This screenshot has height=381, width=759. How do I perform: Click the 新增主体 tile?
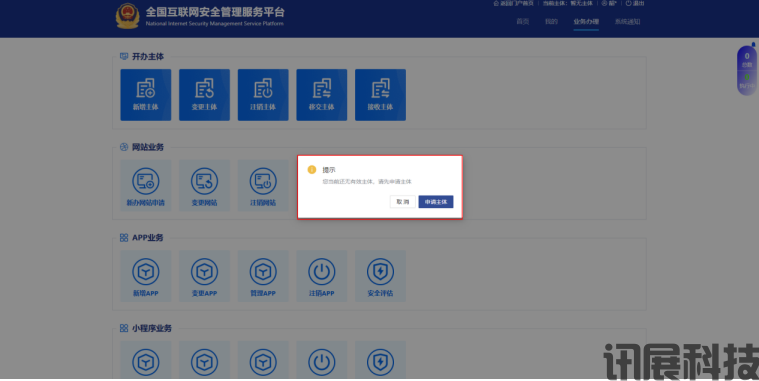(x=146, y=95)
